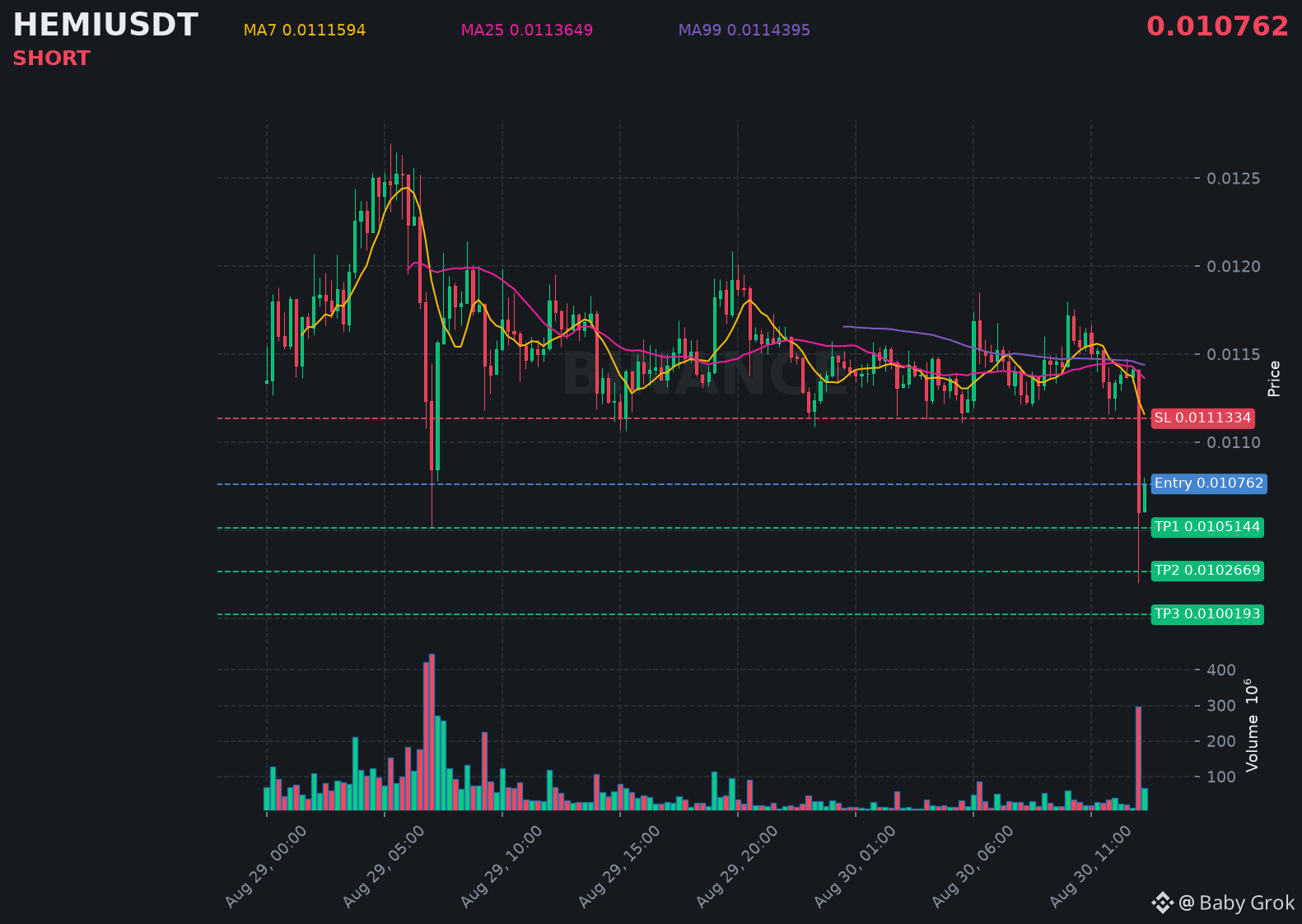This screenshot has height=924, width=1302.
Task: Click the HEMIUSDT pair title
Action: click(x=105, y=26)
